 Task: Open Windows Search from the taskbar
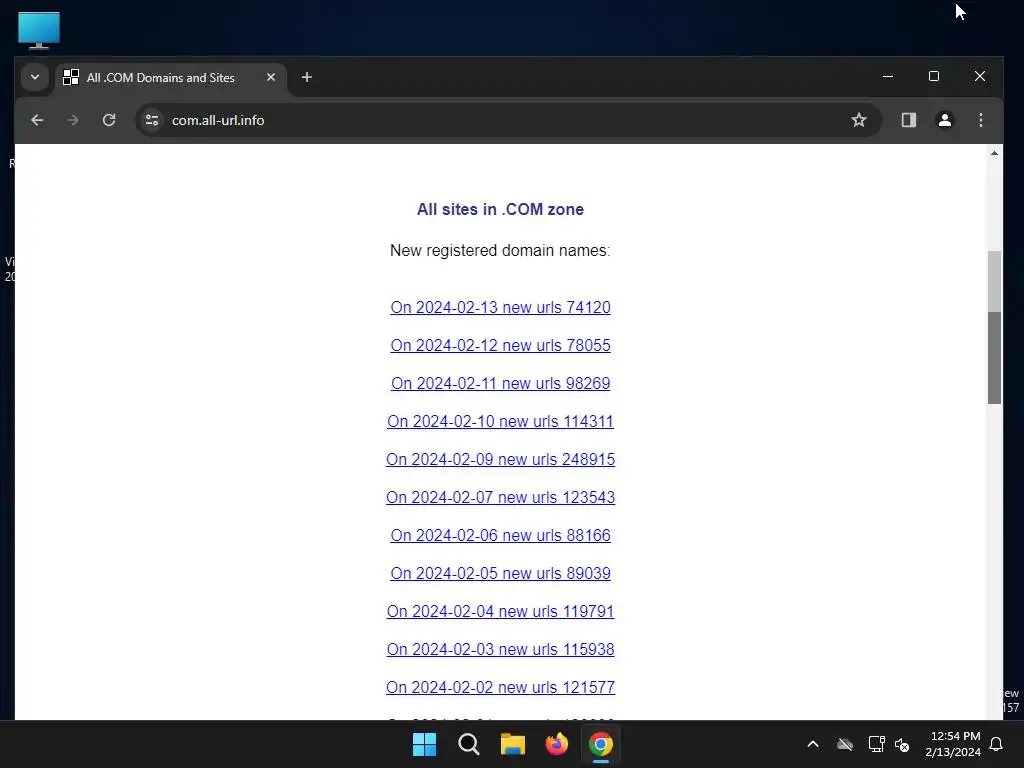468,744
